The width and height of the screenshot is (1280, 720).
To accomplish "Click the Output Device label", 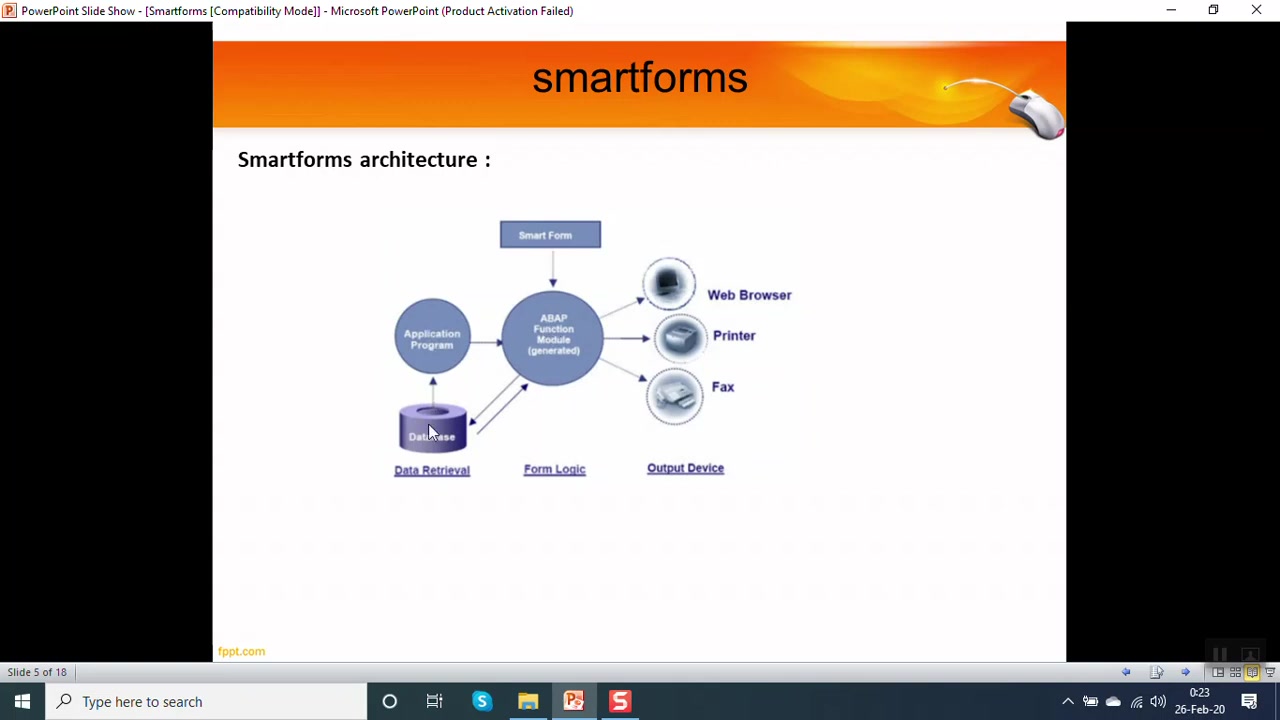I will (x=685, y=468).
